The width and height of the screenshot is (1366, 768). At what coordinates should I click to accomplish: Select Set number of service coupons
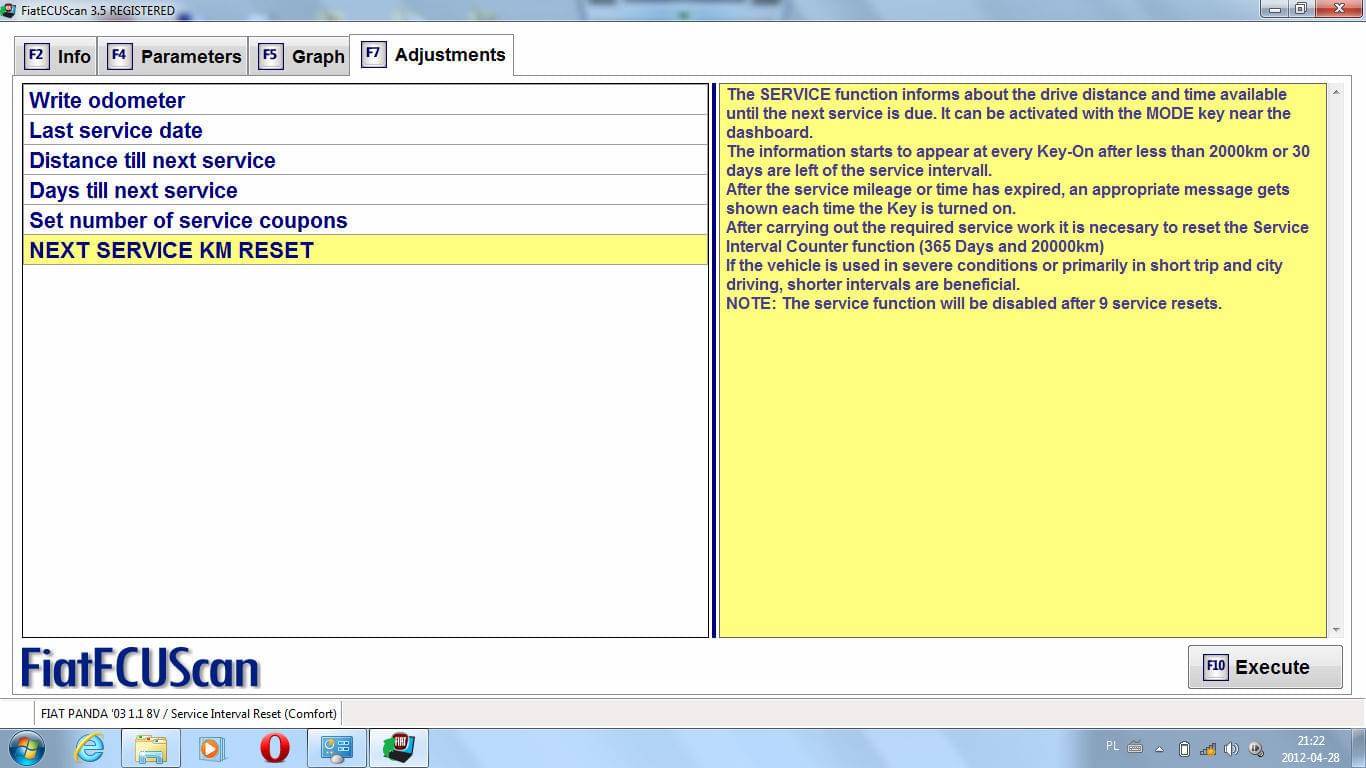pyautogui.click(x=365, y=220)
